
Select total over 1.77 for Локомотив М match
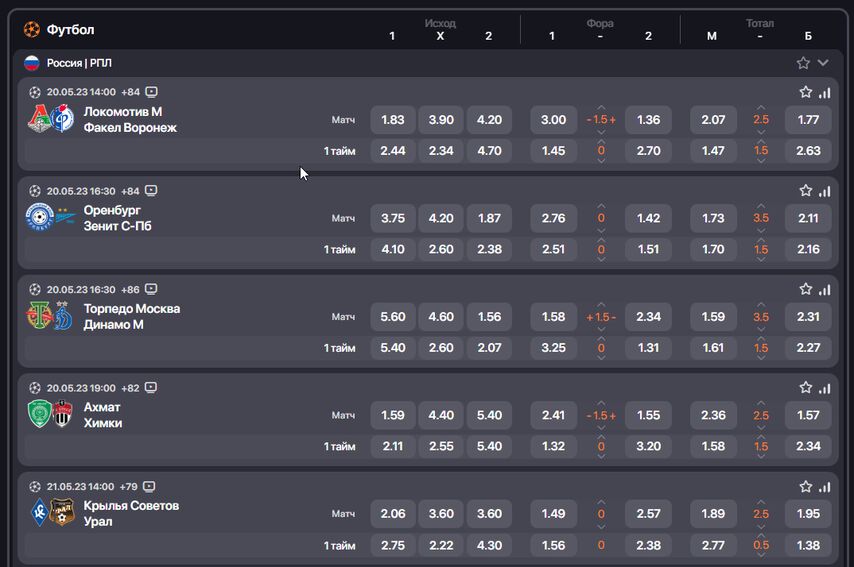(808, 119)
